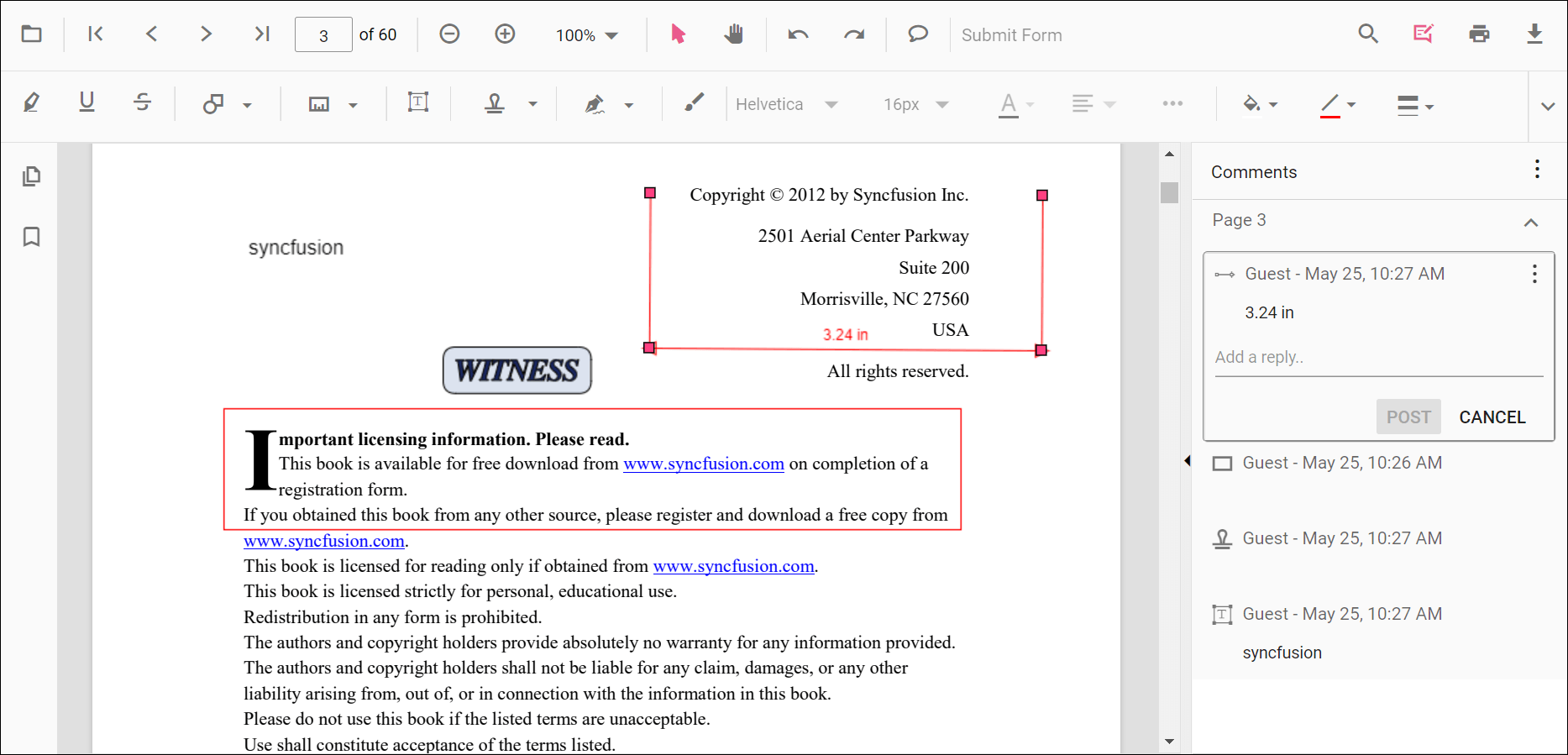Collapse the comments panel with the arrow
The width and height of the screenshot is (1568, 755).
tap(1187, 460)
